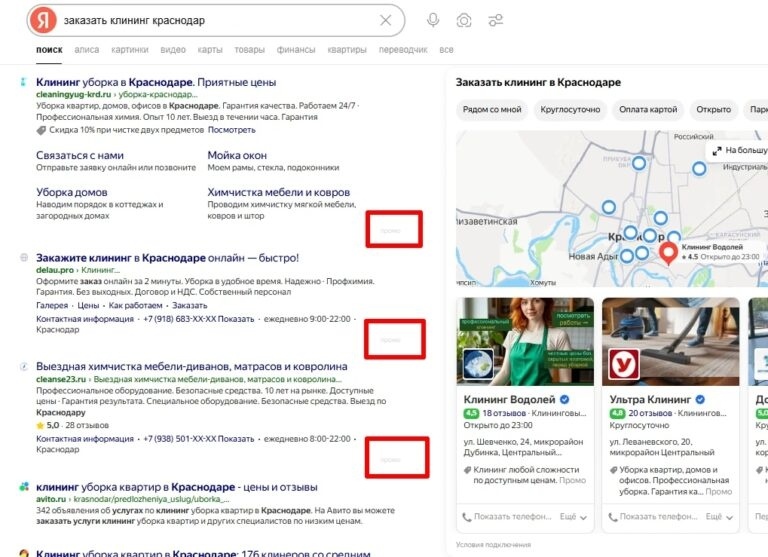Image resolution: width=768 pixels, height=557 pixels.
Task: Click the verified badge beside 'Ультра Клининг'
Action: click(700, 399)
